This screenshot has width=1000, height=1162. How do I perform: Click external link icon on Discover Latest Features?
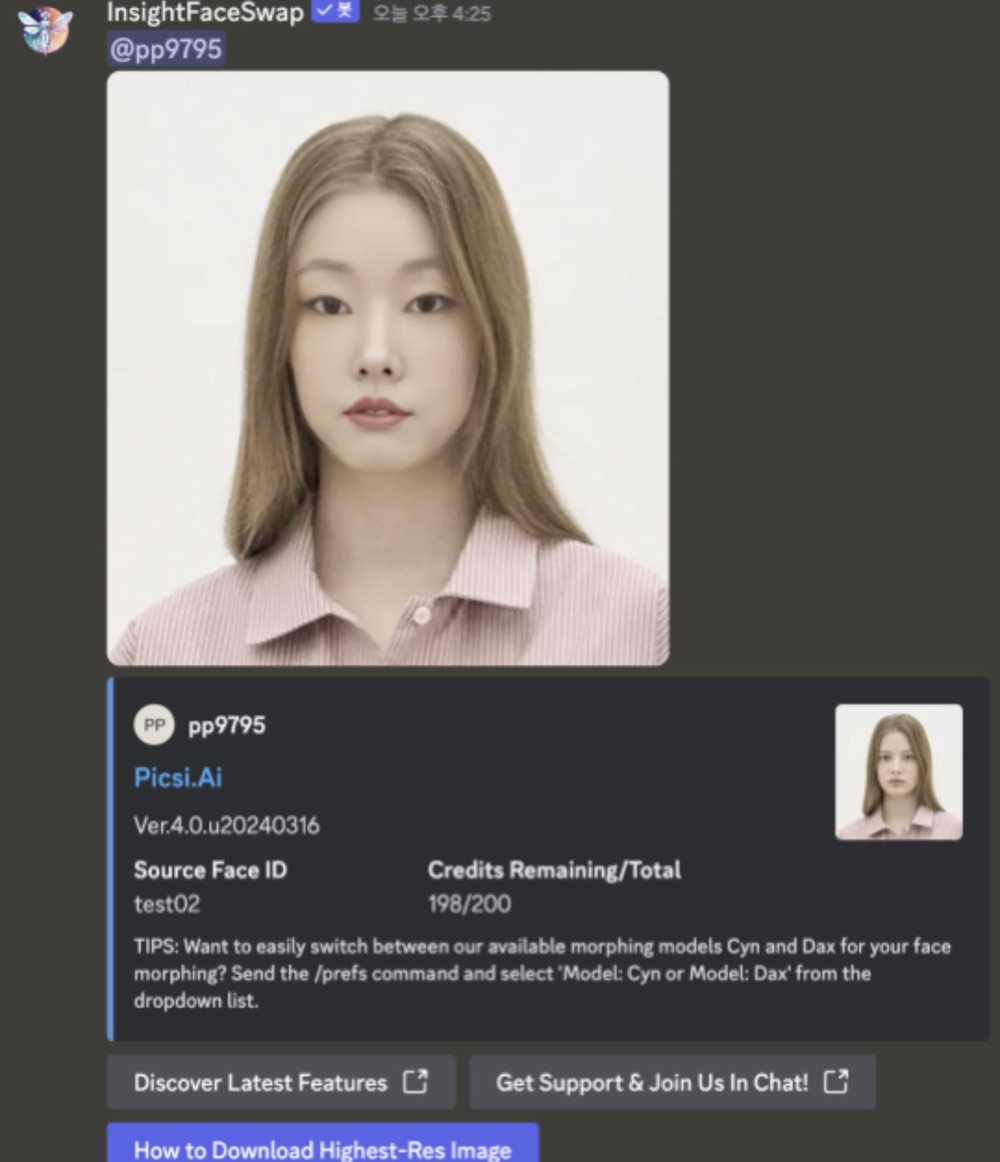click(x=415, y=1082)
